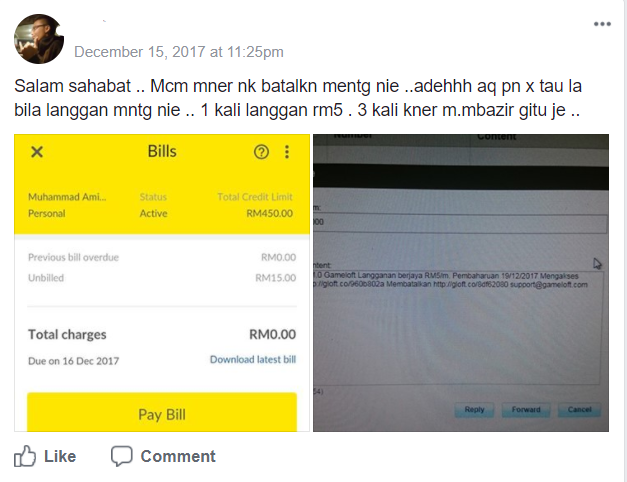Open the post options three-dot menu
The height and width of the screenshot is (482, 627).
point(602,24)
